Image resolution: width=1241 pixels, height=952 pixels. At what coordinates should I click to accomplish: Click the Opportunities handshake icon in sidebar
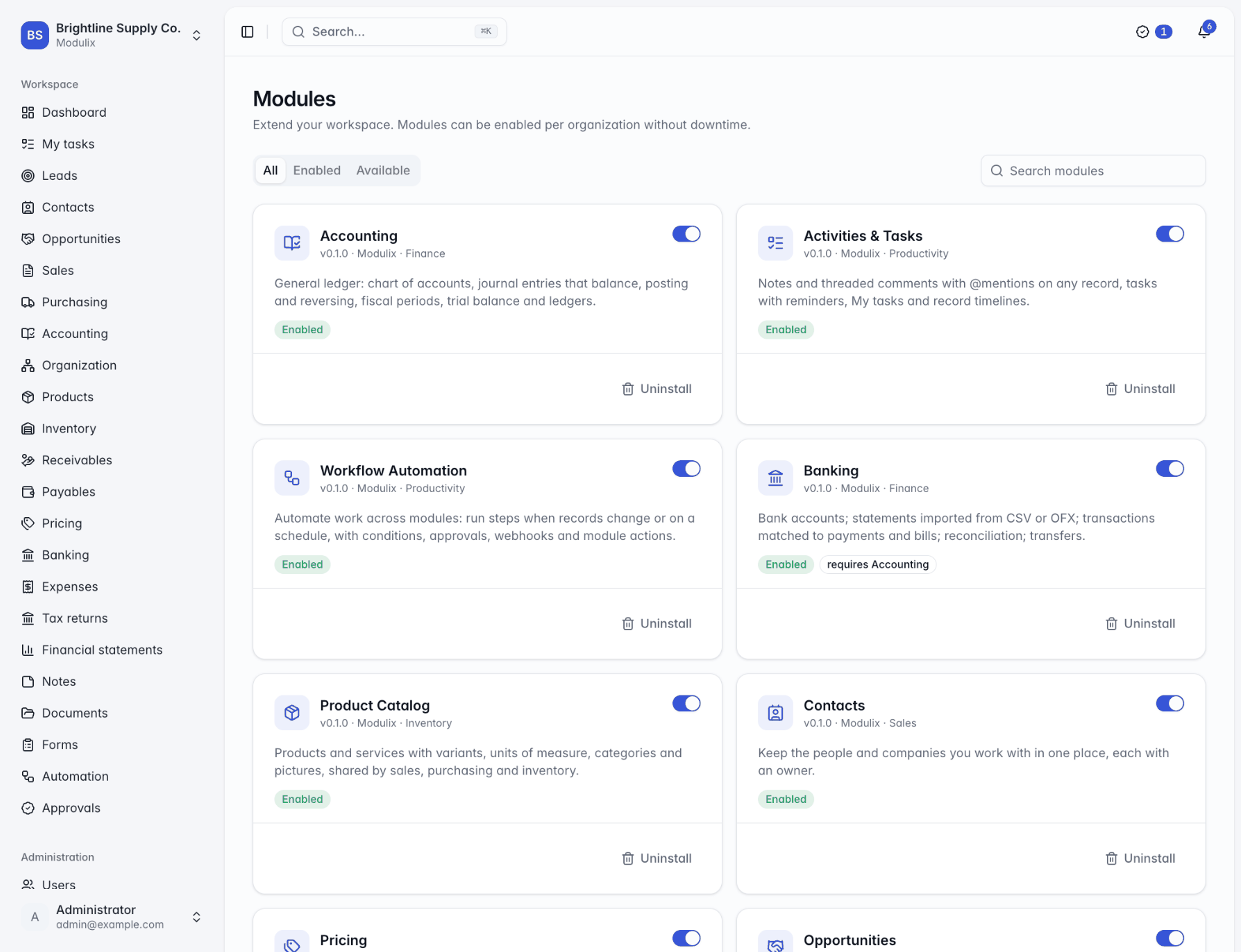pyautogui.click(x=28, y=239)
